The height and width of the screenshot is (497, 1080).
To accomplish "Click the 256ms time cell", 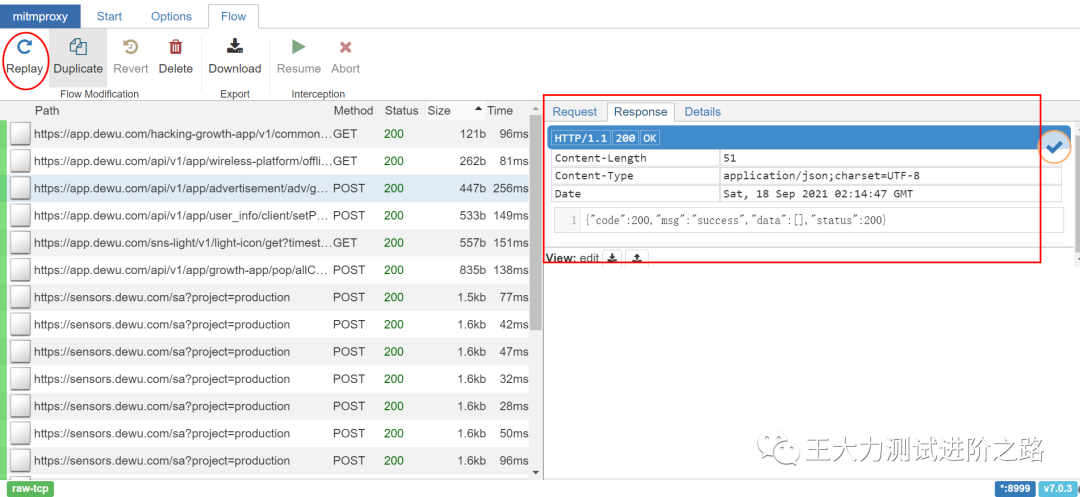I will pos(510,188).
